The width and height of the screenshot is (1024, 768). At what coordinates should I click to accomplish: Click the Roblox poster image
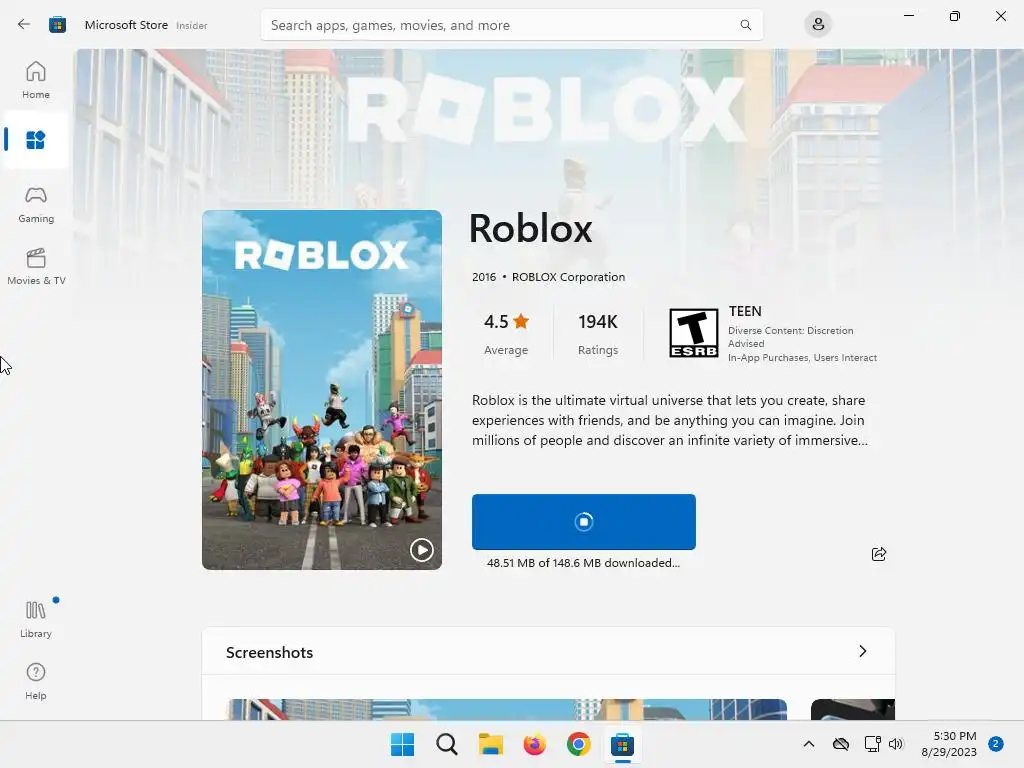point(322,390)
